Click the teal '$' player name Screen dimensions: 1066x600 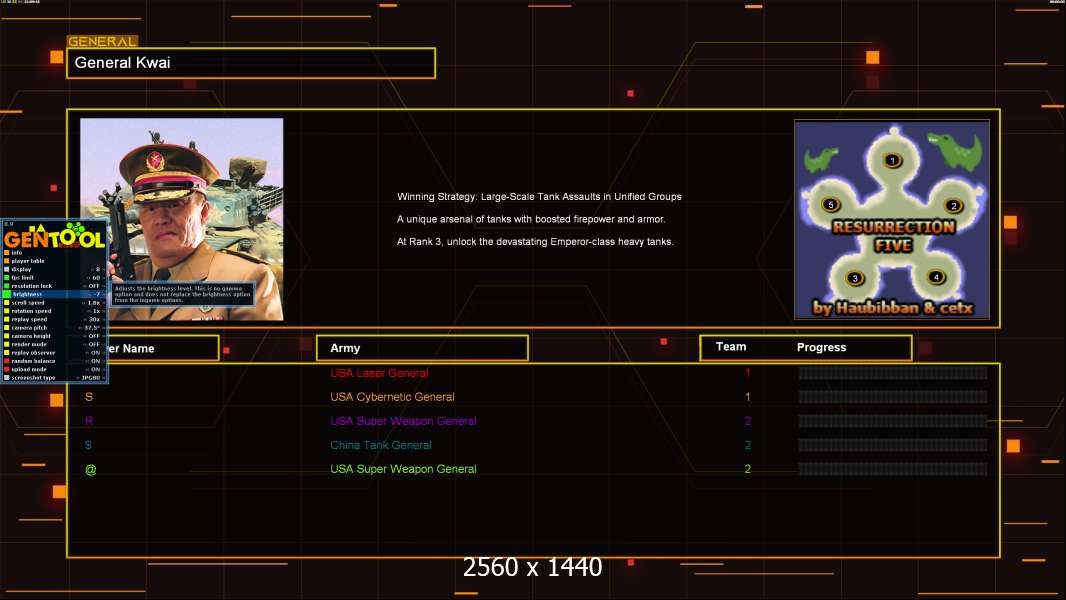tap(88, 445)
